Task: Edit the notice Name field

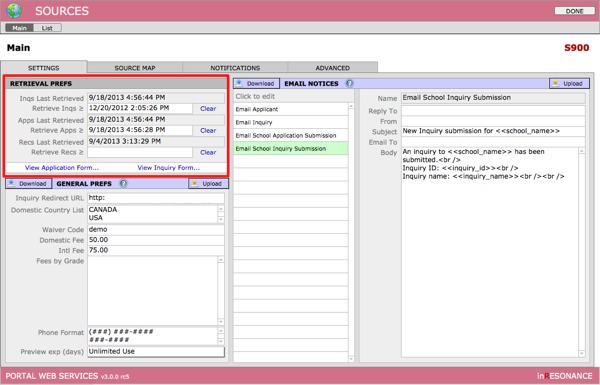Action: tap(493, 98)
